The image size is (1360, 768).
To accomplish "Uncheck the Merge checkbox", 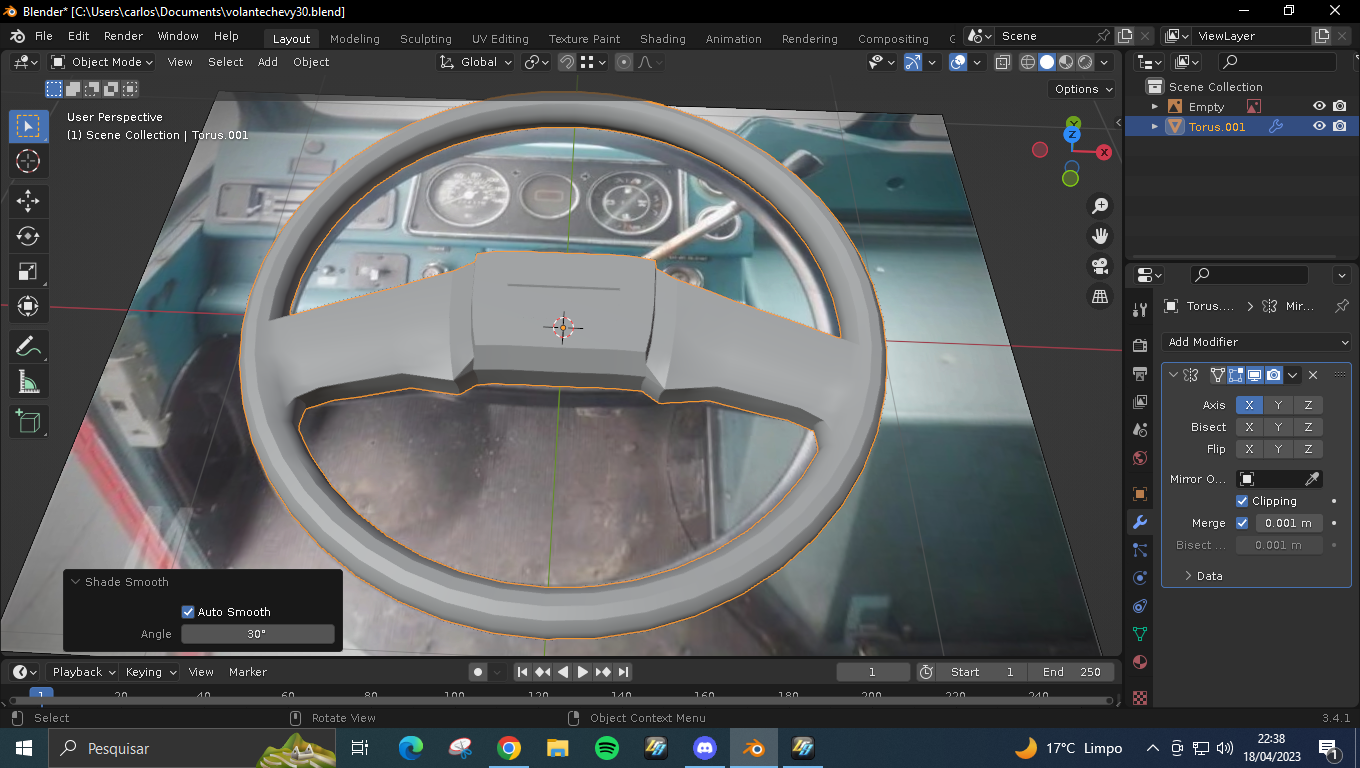I will click(1242, 523).
